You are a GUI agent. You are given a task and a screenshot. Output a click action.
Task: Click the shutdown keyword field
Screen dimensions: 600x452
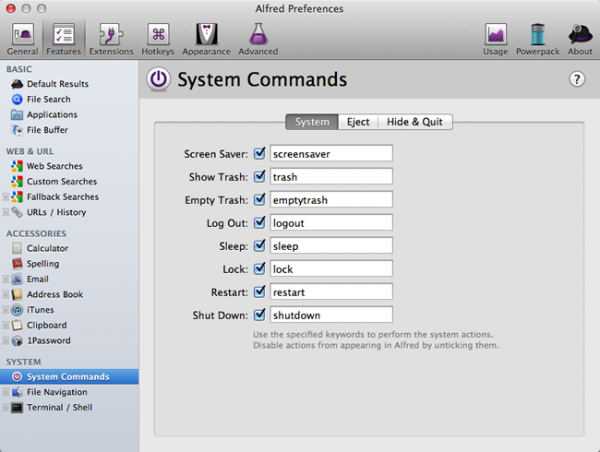pyautogui.click(x=331, y=315)
